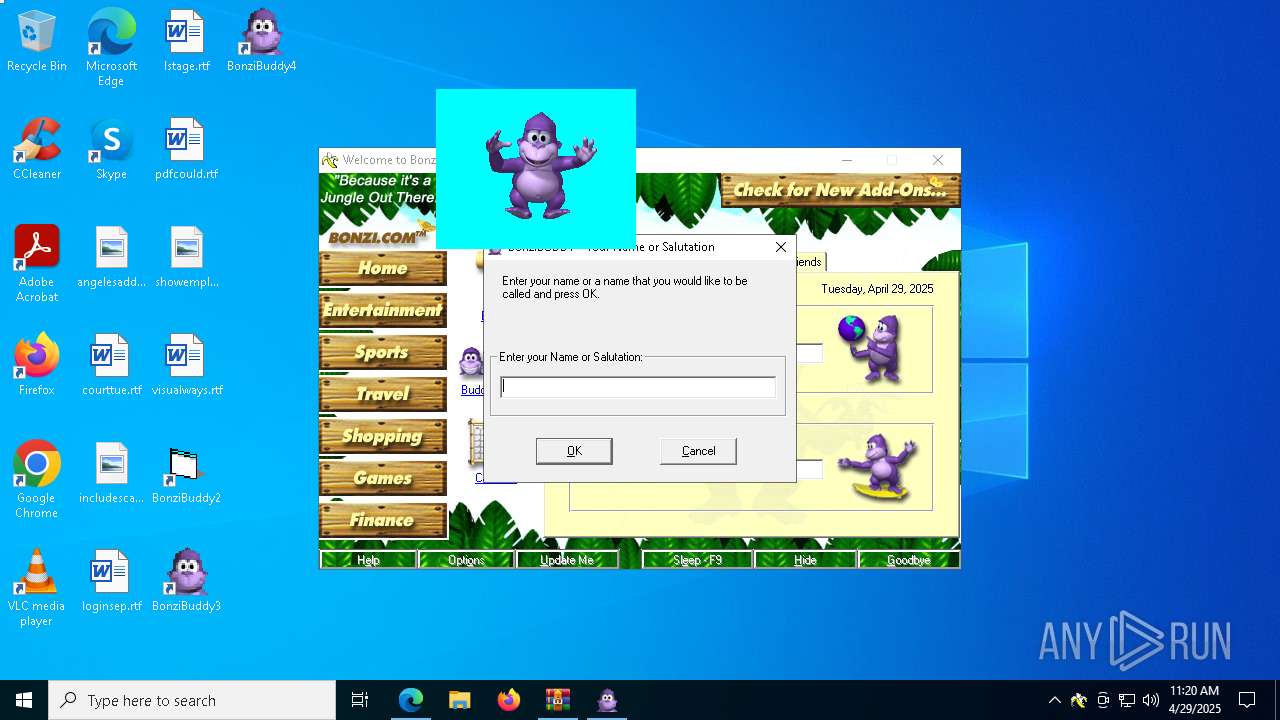Screen dimensions: 1280x720
Task: Click the purple Bonzi face icon in window
Action: tap(471, 362)
